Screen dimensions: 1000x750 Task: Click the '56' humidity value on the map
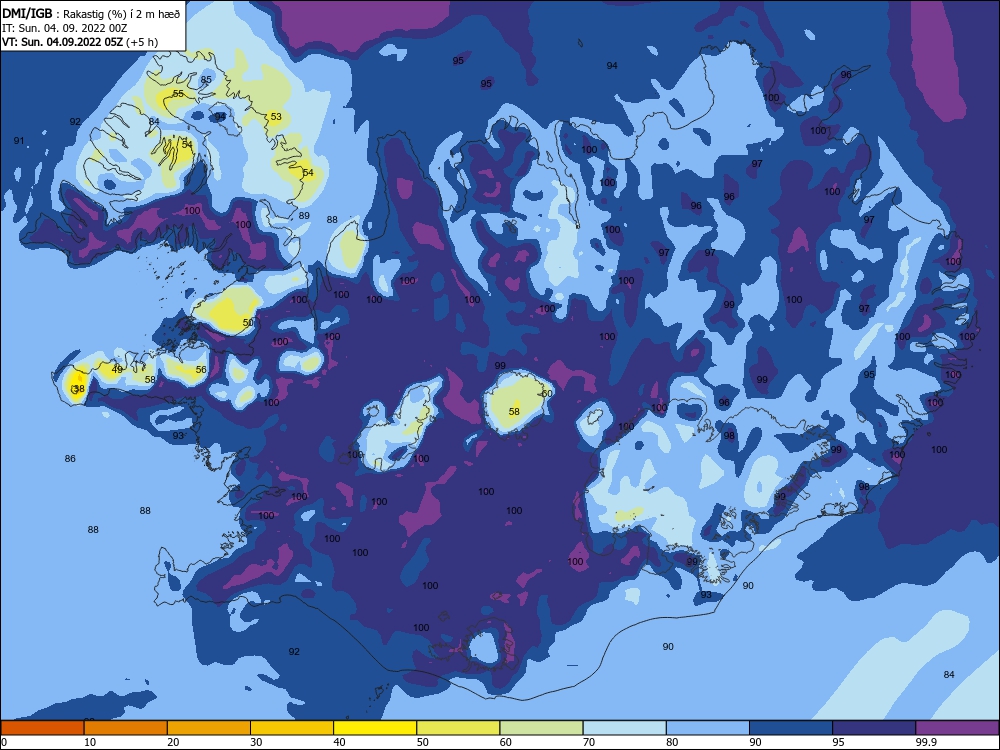(x=201, y=369)
